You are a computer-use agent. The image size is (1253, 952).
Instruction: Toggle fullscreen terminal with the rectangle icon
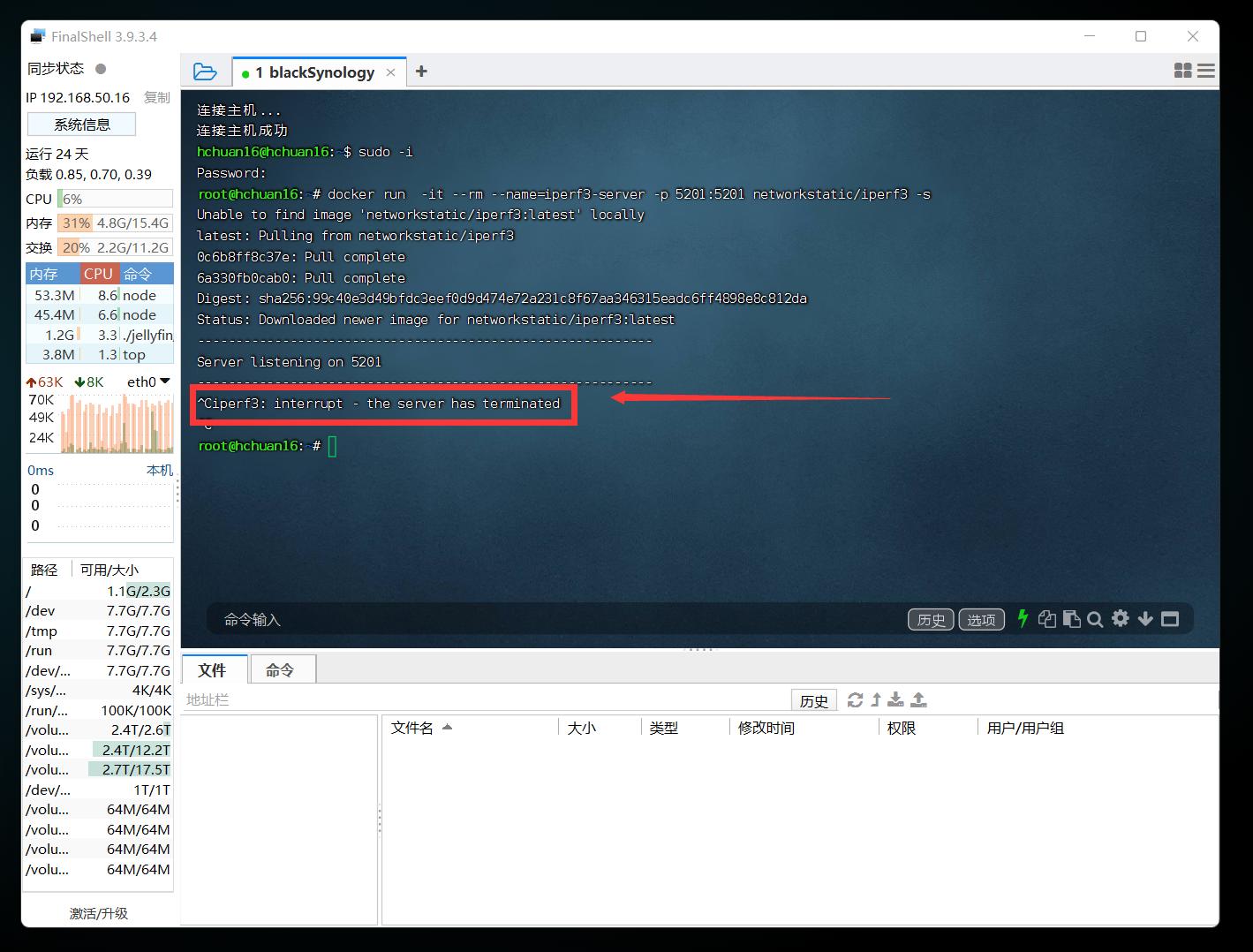pos(1170,619)
